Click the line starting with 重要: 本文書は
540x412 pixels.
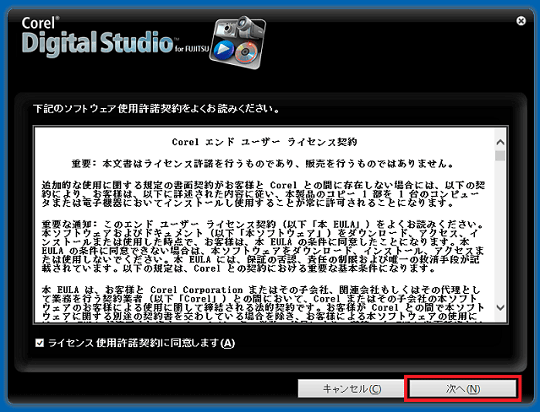point(262,164)
